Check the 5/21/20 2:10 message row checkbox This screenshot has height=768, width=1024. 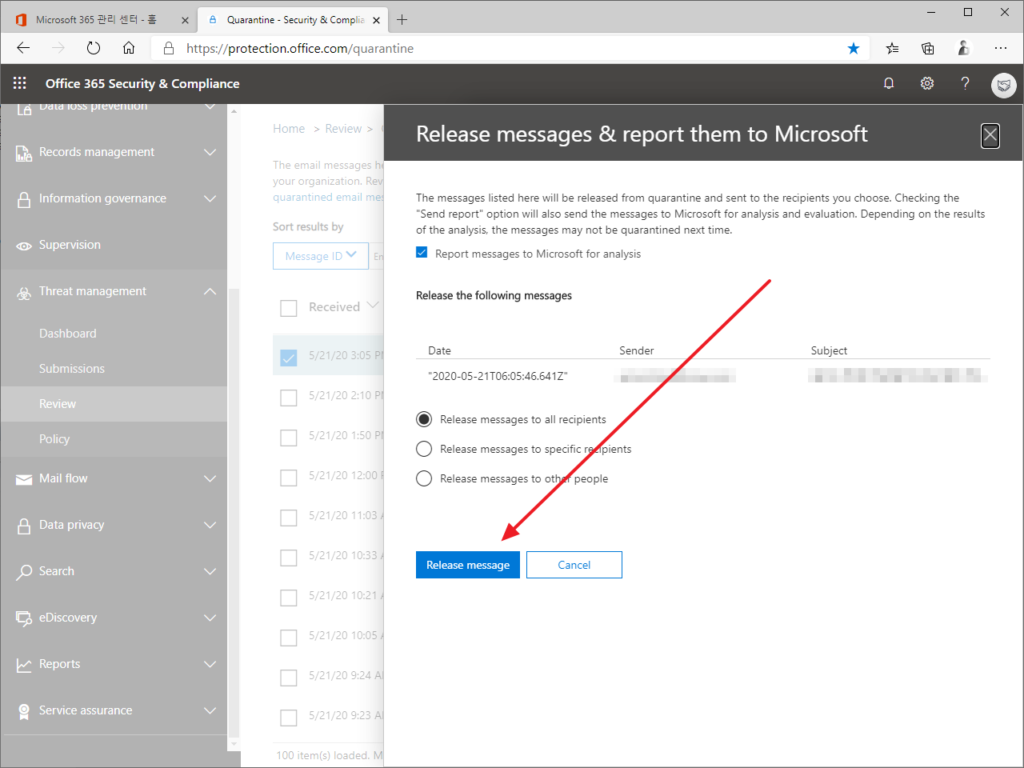coord(288,397)
